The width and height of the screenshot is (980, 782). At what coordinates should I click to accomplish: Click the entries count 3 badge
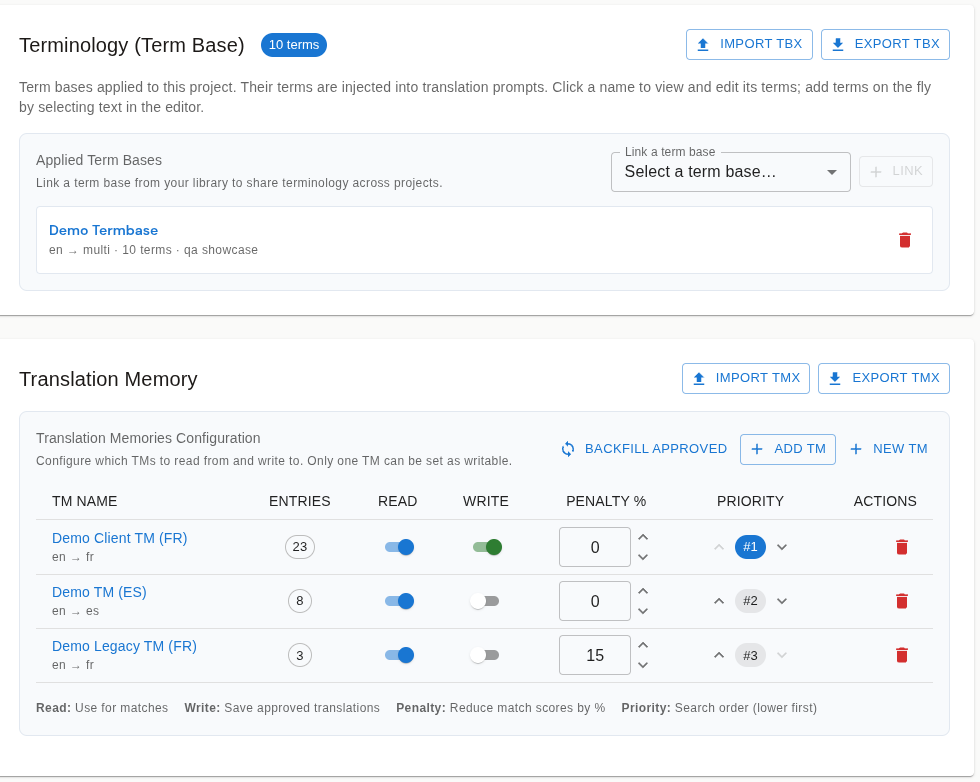(300, 655)
